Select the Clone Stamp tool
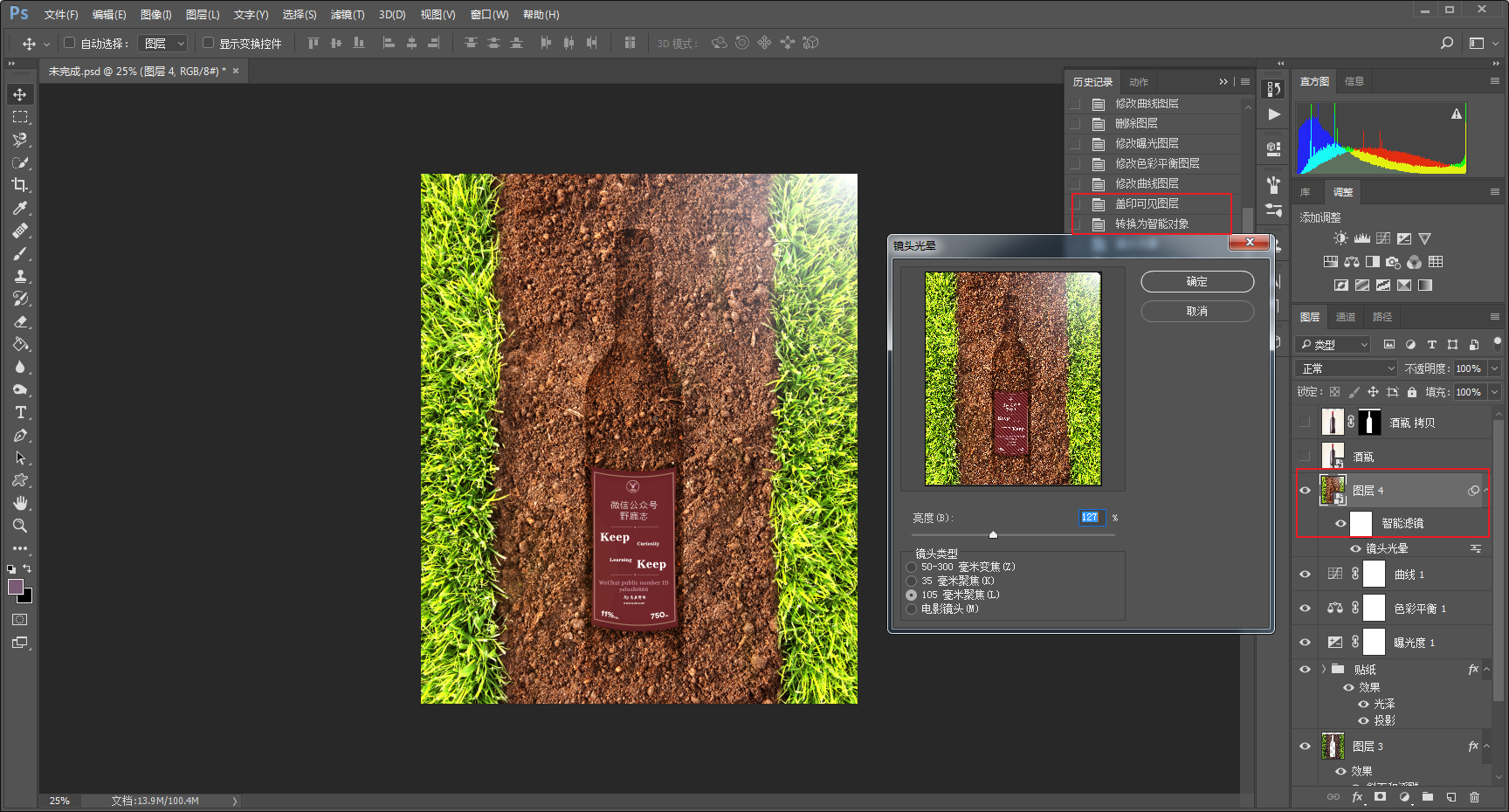This screenshot has width=1509, height=812. pyautogui.click(x=20, y=276)
